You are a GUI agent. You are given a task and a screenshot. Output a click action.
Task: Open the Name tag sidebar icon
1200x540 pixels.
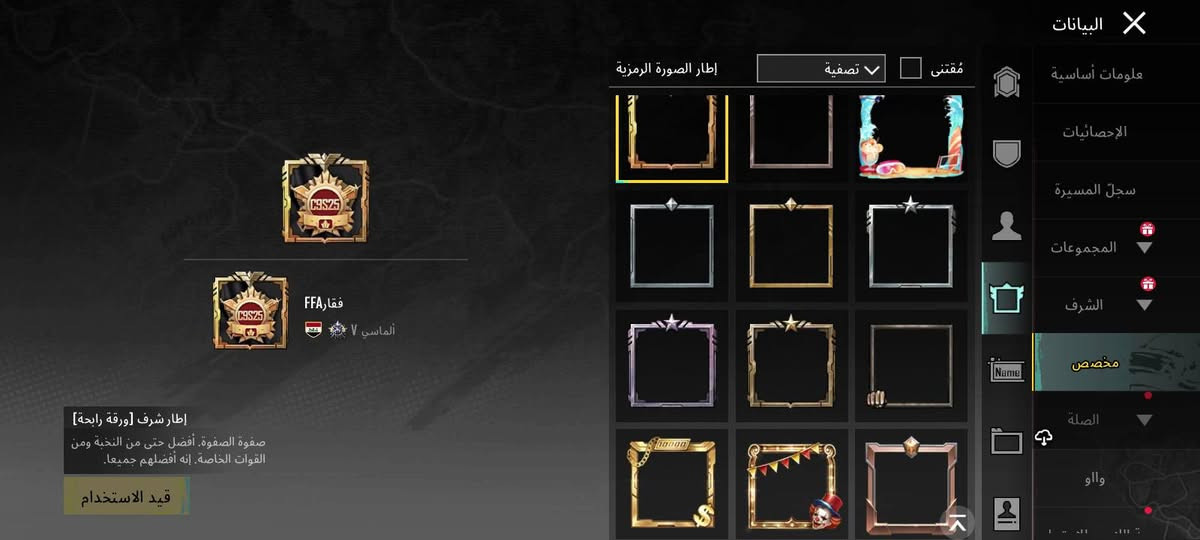(1006, 371)
